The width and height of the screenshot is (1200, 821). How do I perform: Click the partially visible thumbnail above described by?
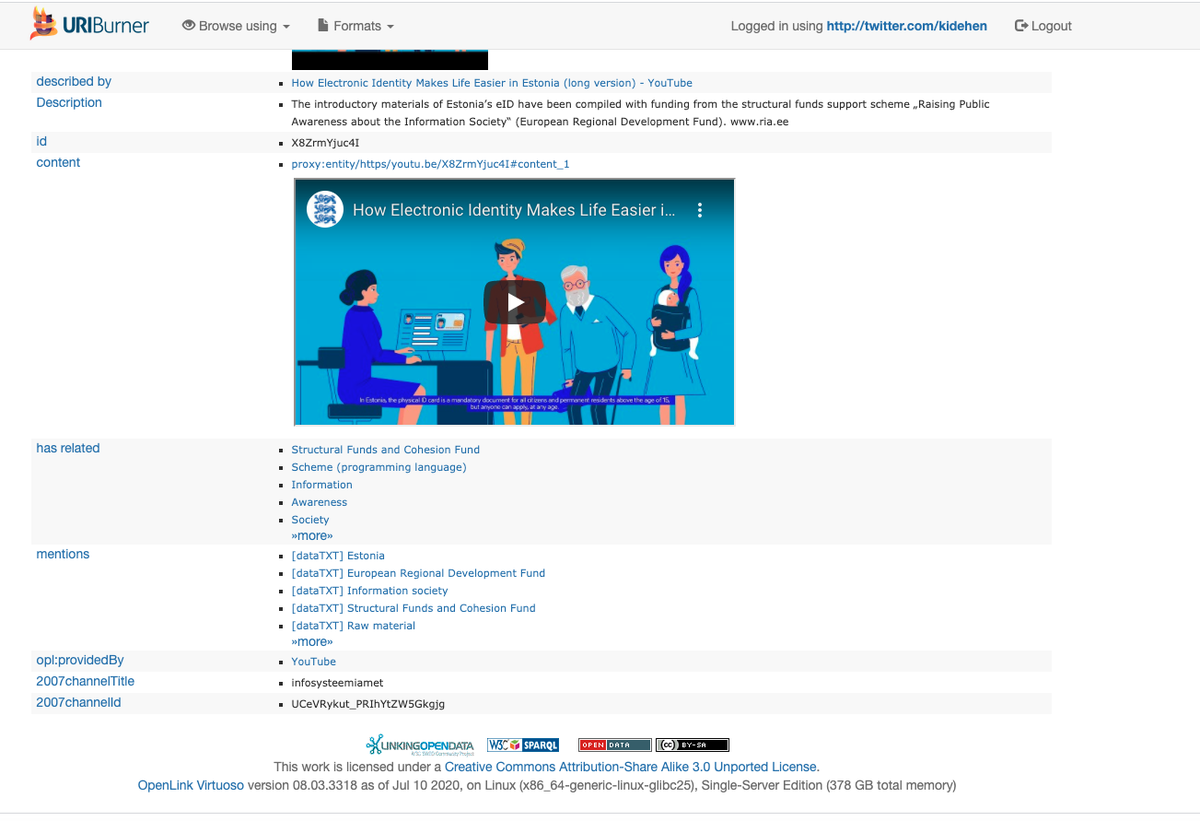click(x=390, y=60)
